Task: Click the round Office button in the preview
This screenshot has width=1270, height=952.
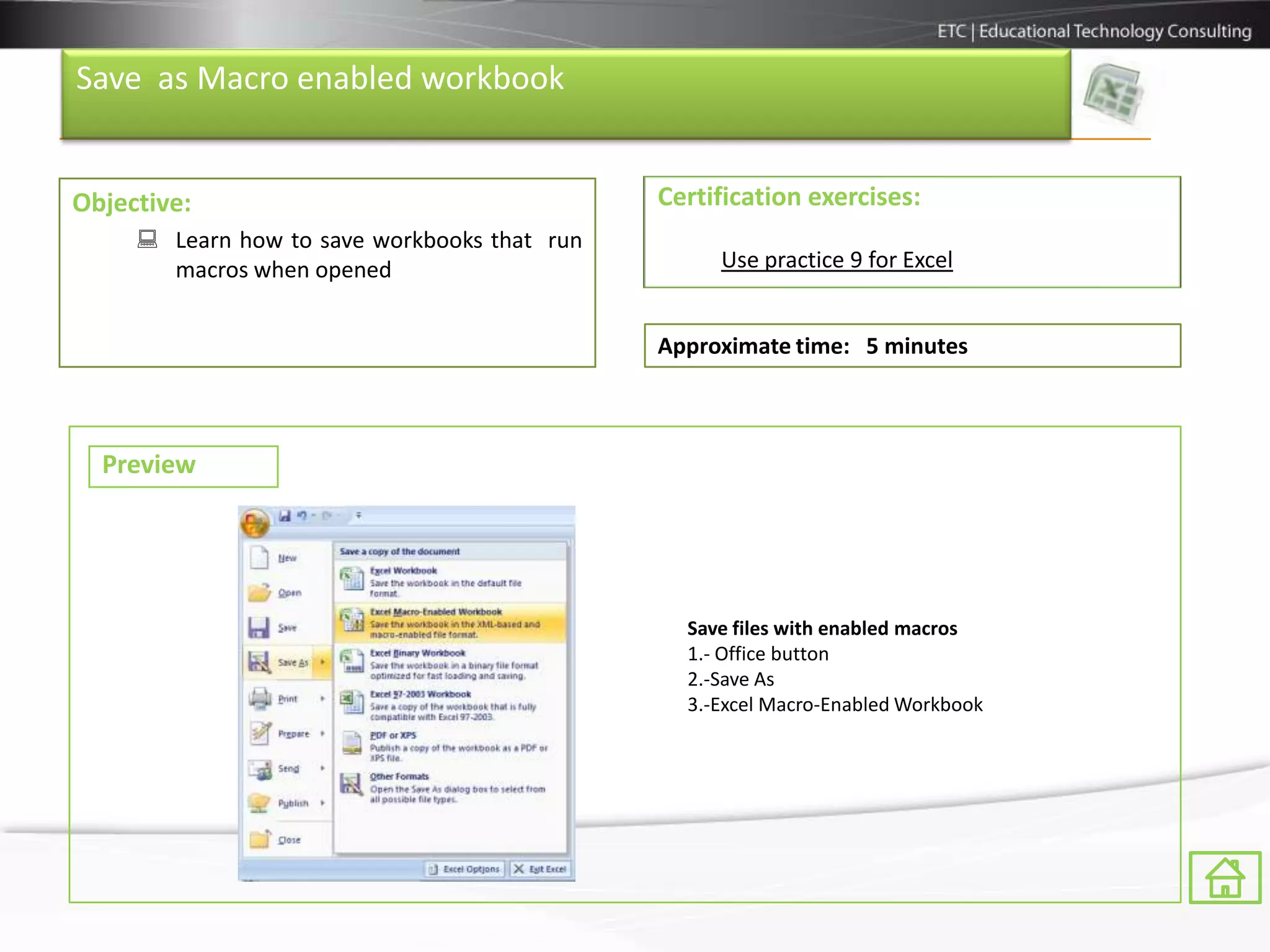Action: (x=255, y=523)
